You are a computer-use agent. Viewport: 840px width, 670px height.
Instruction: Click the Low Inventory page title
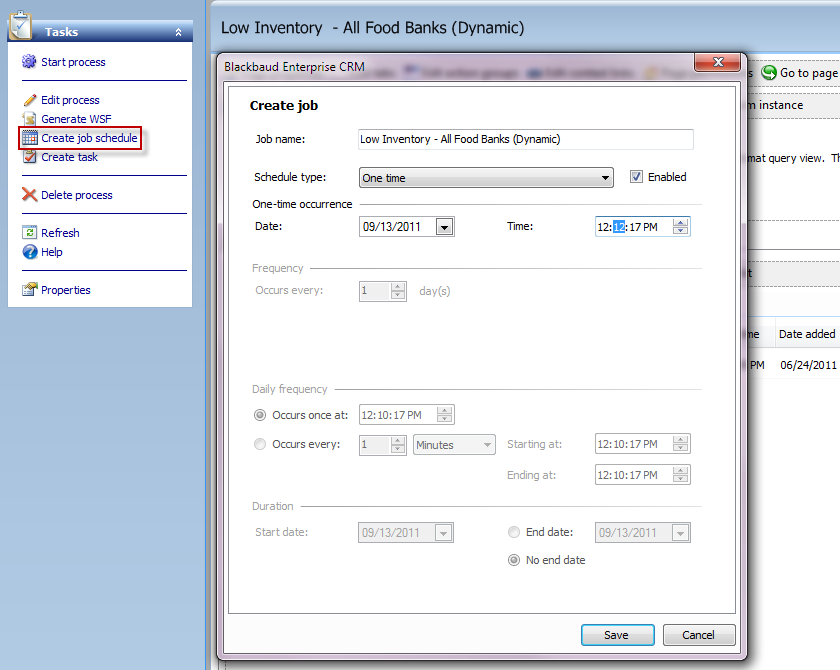(372, 28)
